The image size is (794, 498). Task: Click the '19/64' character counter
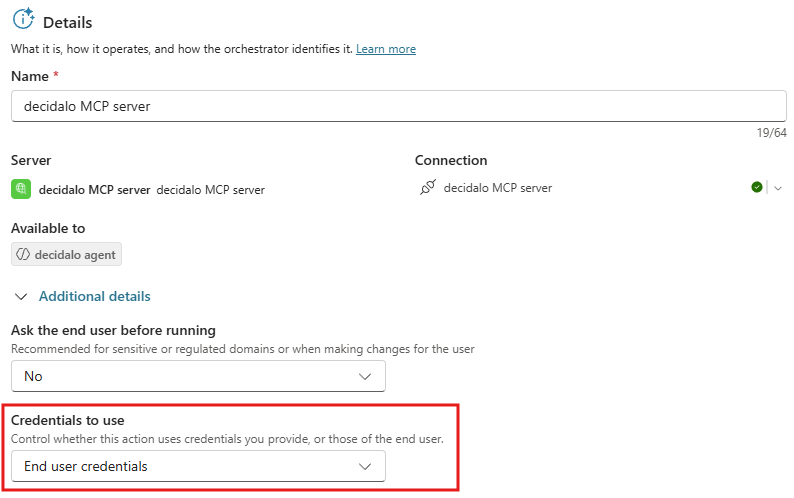pos(771,133)
